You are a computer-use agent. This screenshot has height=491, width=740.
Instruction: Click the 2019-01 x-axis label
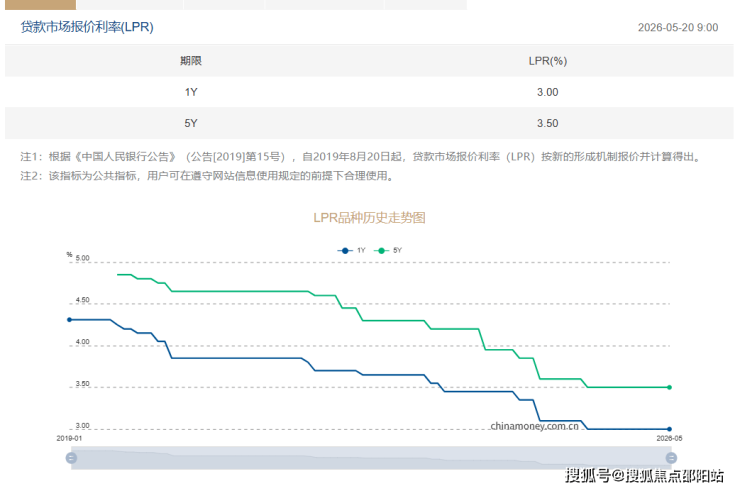(x=69, y=438)
